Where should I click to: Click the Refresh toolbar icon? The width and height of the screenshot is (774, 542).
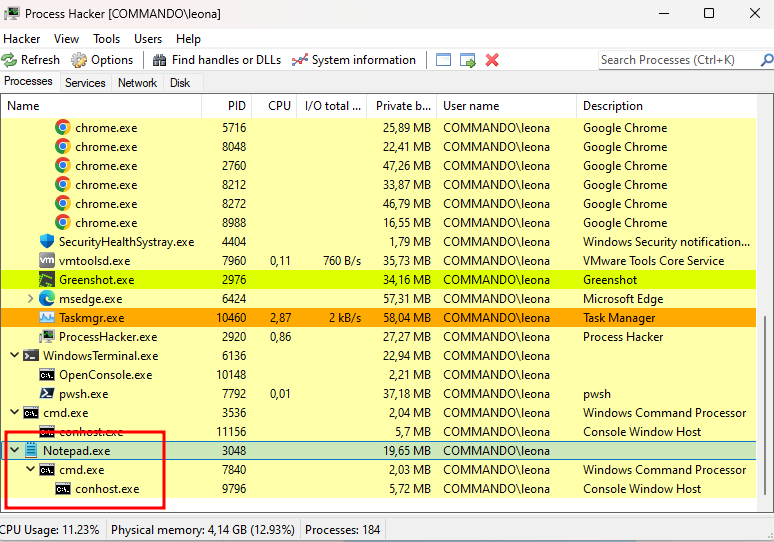10,60
